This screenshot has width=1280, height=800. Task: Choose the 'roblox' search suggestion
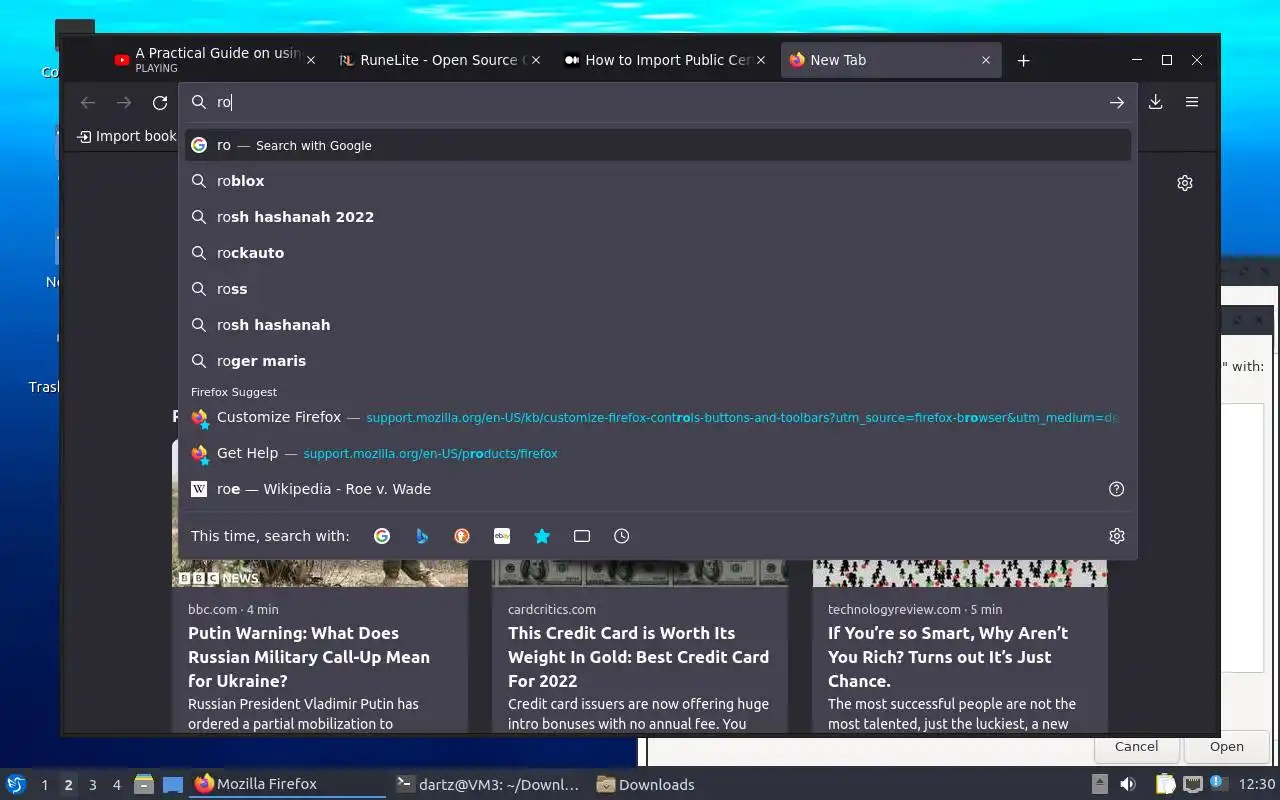pos(658,181)
